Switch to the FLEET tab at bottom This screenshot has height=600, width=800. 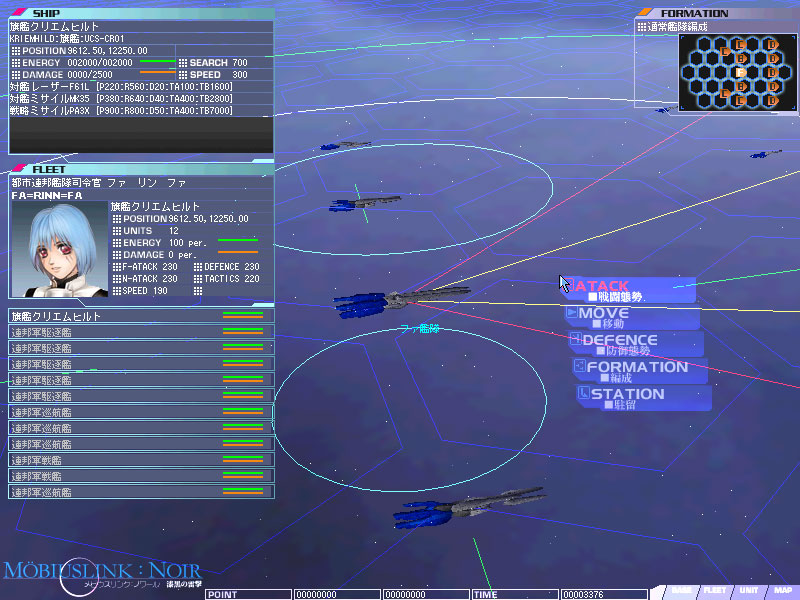(x=714, y=590)
